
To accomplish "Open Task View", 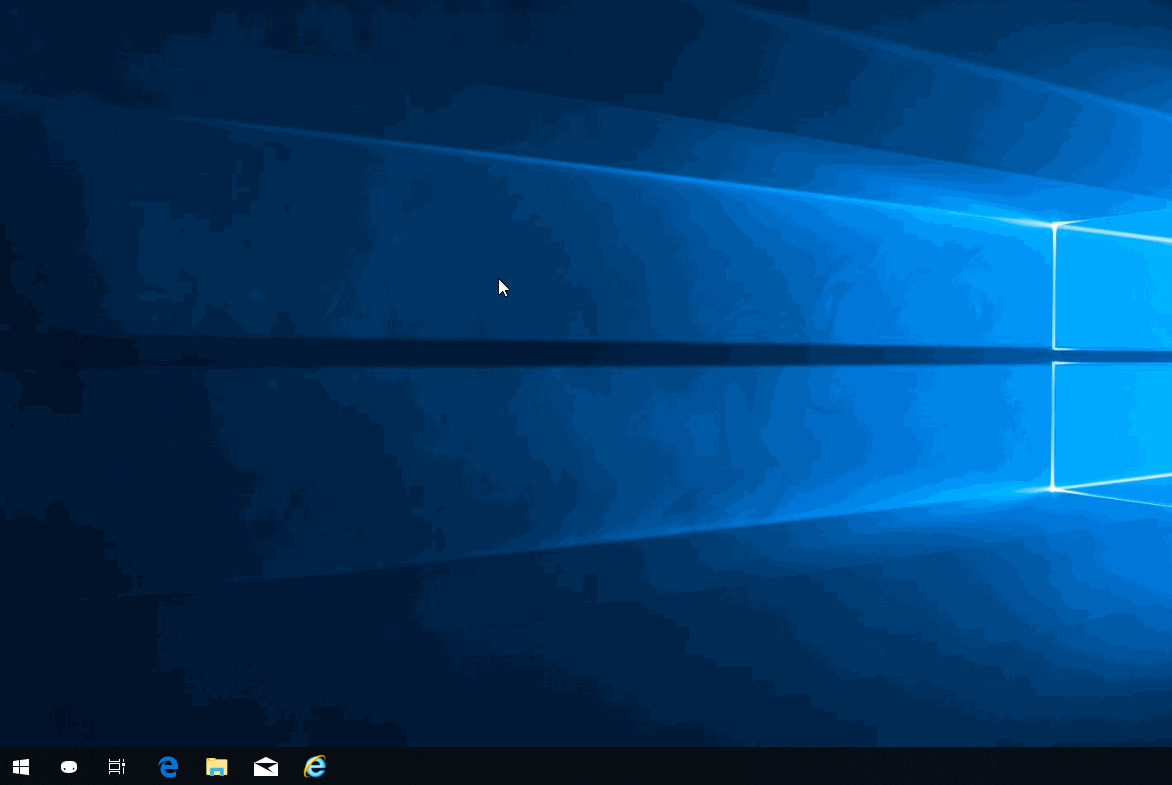I will (x=117, y=767).
